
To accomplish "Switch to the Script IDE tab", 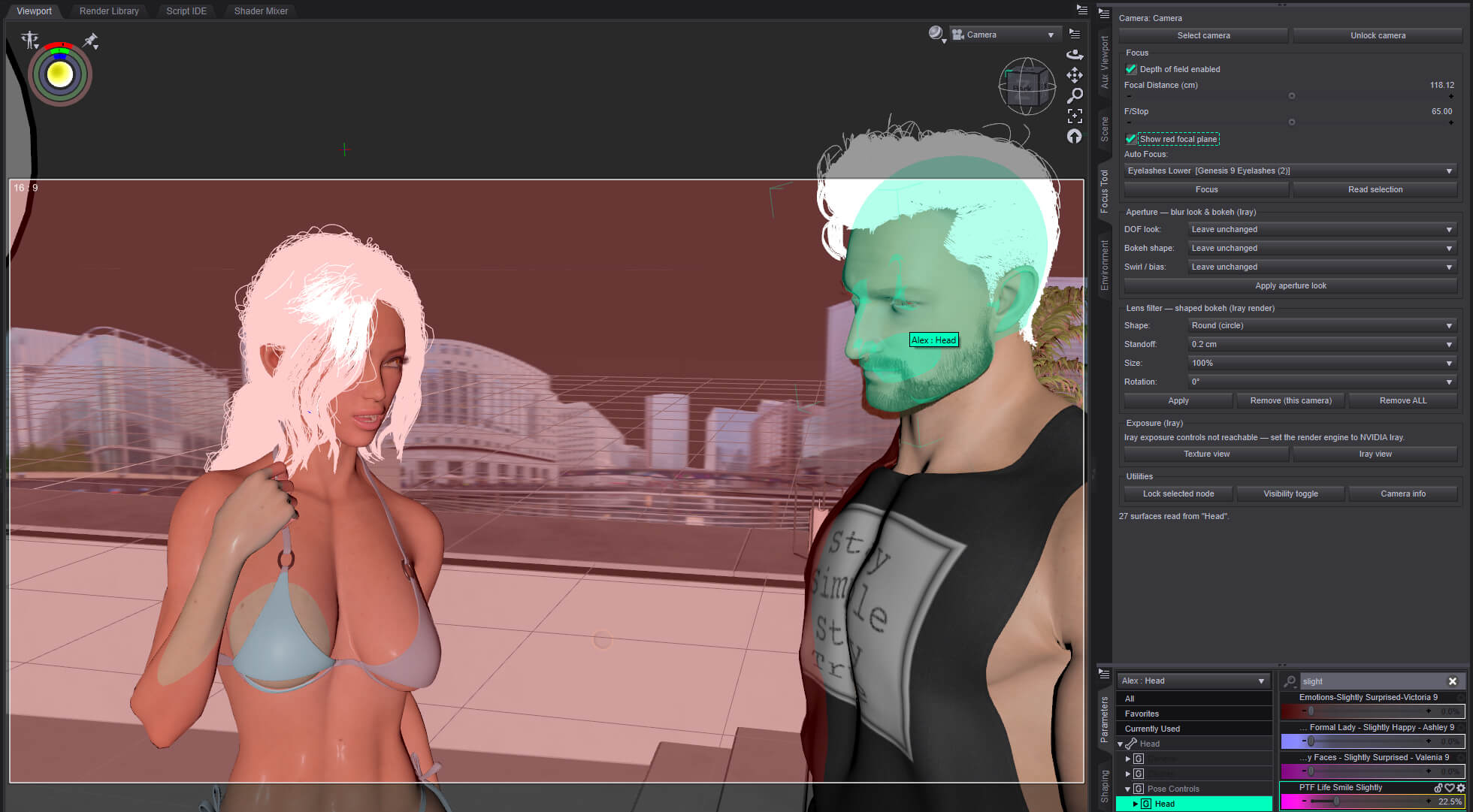I will tap(186, 11).
